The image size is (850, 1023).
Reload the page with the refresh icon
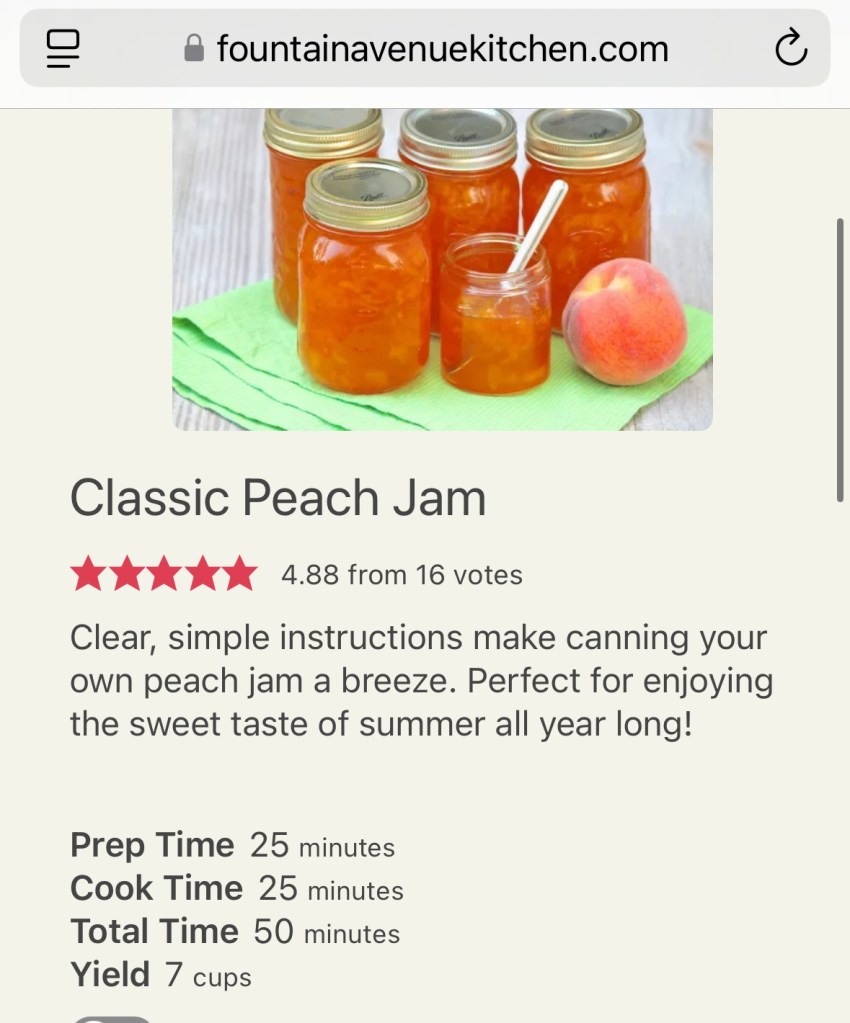click(x=790, y=48)
